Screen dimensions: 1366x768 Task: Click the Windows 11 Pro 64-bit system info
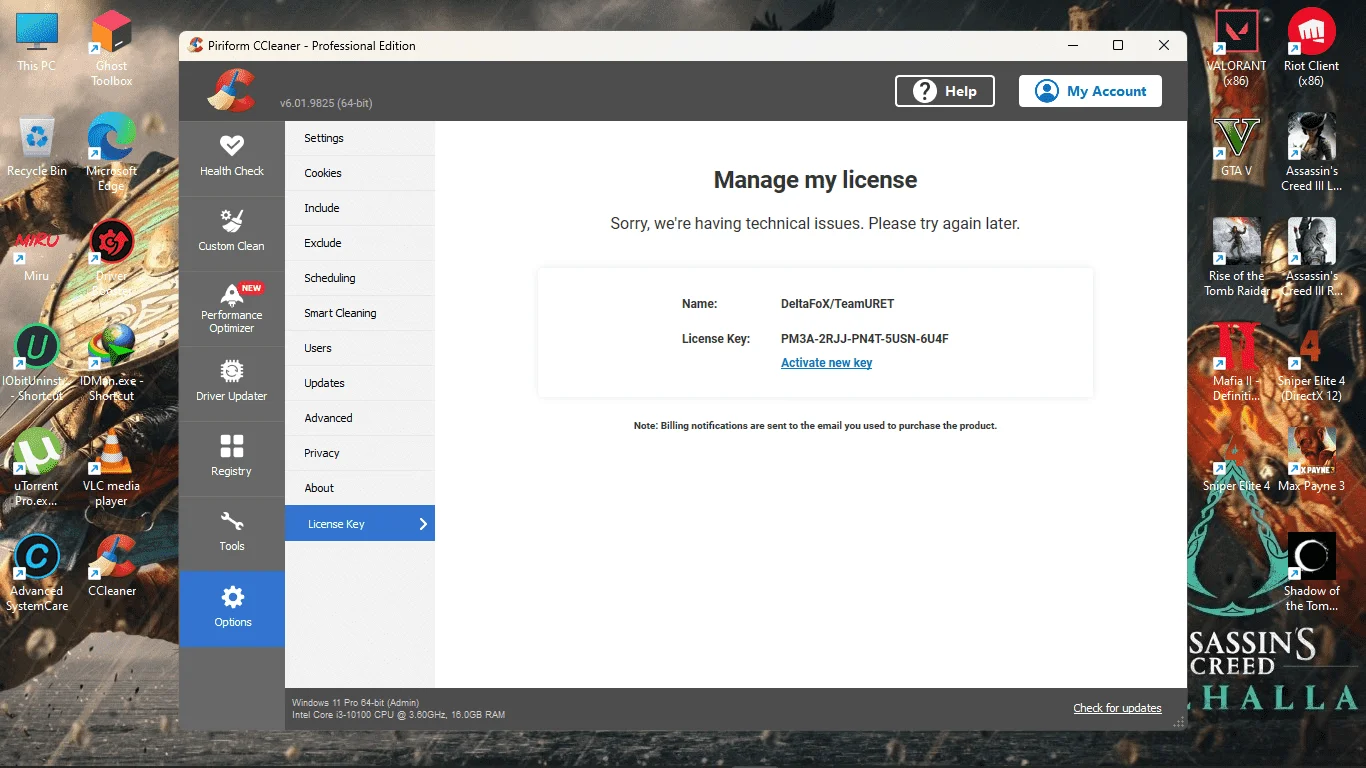click(355, 702)
